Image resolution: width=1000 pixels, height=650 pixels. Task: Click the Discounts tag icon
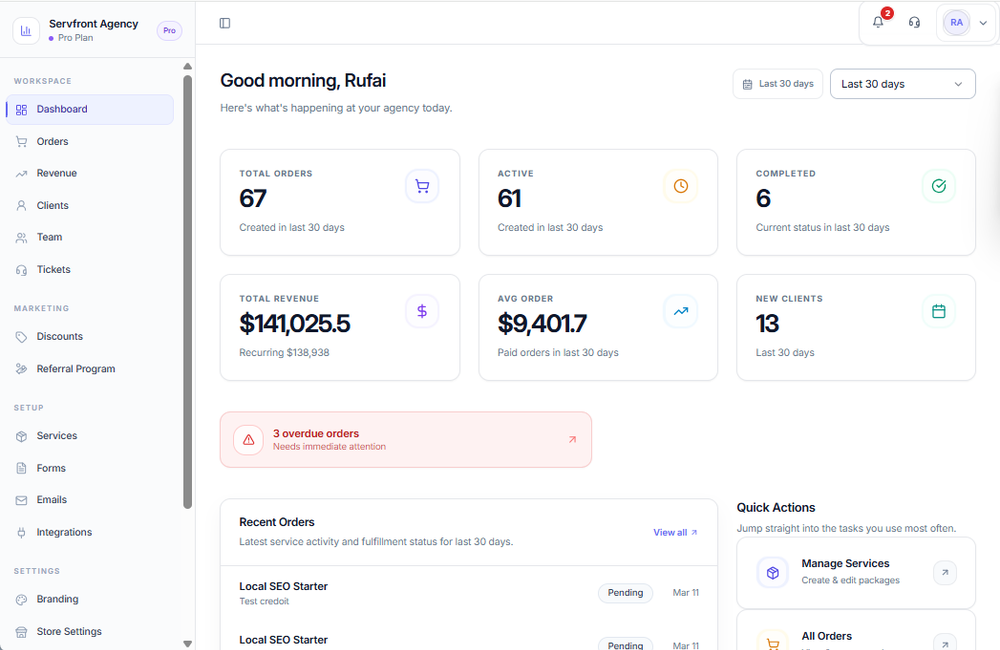point(21,336)
